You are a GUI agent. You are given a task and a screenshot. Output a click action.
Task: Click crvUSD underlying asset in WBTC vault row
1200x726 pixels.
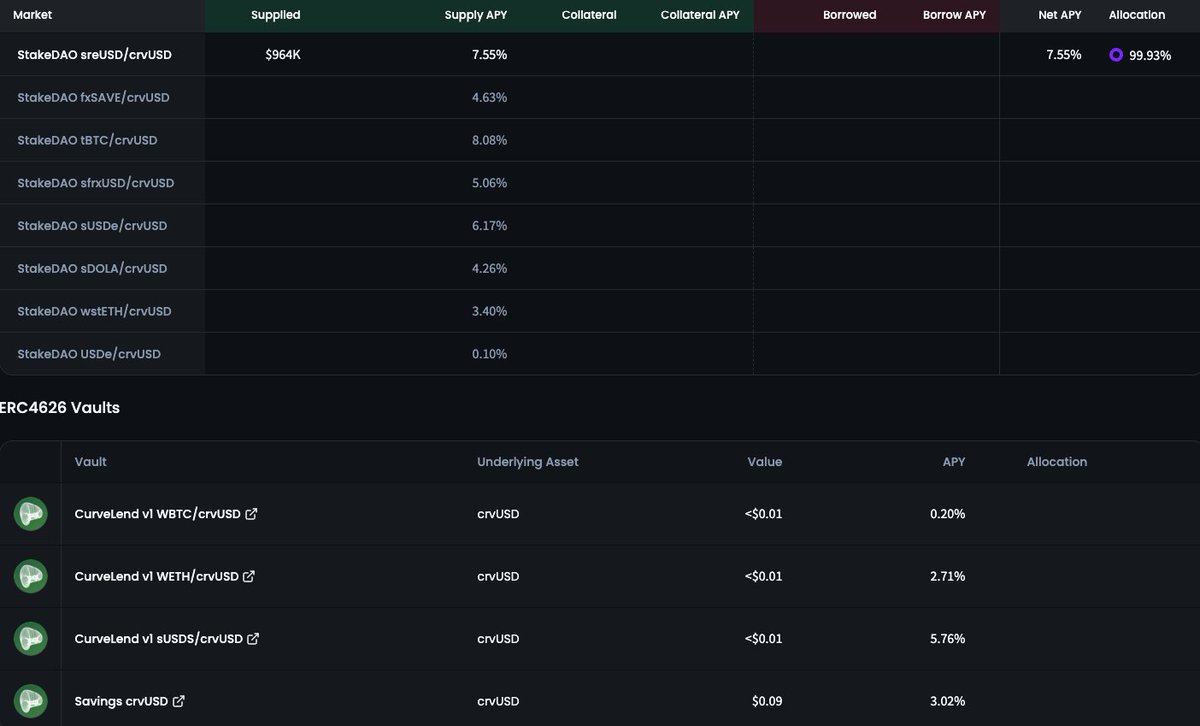click(x=498, y=514)
